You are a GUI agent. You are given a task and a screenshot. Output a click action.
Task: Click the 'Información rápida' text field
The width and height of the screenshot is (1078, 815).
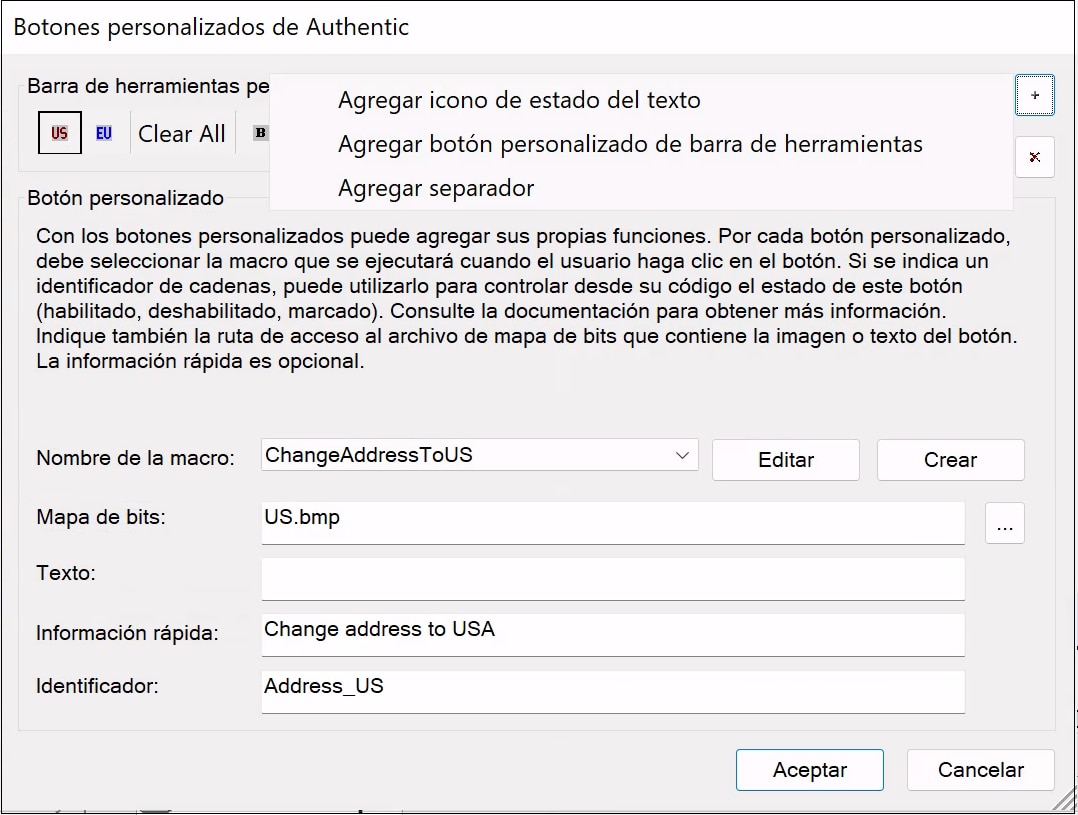tap(612, 633)
